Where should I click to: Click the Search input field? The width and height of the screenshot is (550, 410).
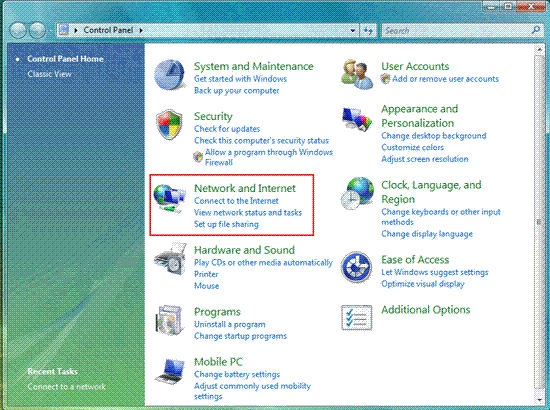click(457, 31)
